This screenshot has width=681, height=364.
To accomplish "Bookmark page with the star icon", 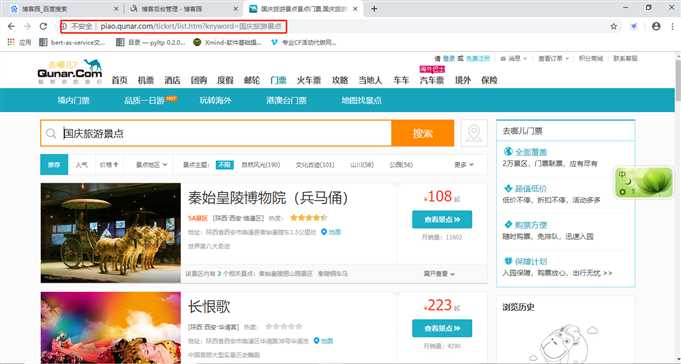I will coord(614,26).
